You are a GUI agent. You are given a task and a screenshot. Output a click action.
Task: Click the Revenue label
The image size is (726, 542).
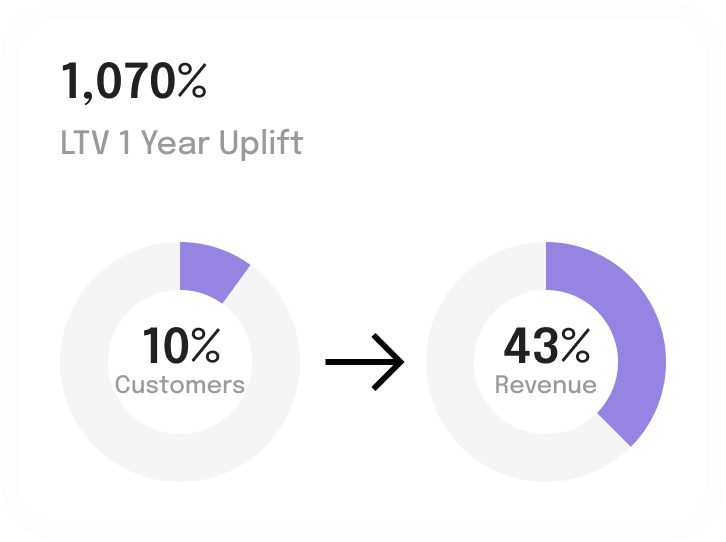(546, 384)
